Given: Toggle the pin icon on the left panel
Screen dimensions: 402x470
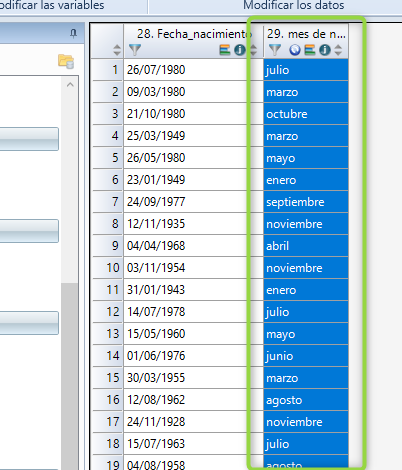Looking at the screenshot, I should [73, 33].
